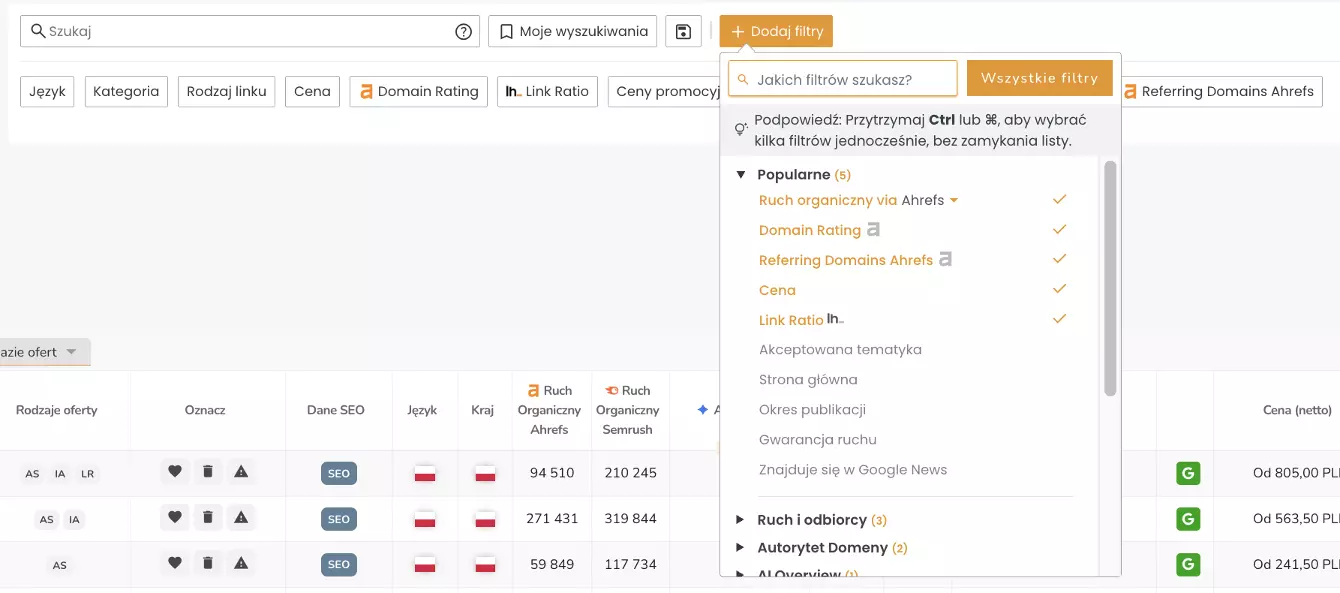1340x593 pixels.
Task: Click the help question mark in Szukaj field
Action: (463, 31)
